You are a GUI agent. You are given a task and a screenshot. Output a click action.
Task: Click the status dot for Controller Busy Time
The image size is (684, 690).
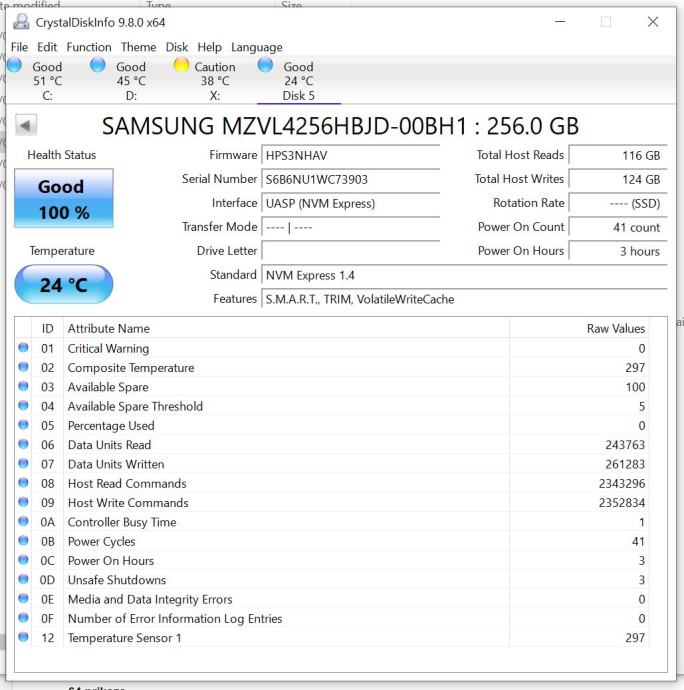point(23,521)
